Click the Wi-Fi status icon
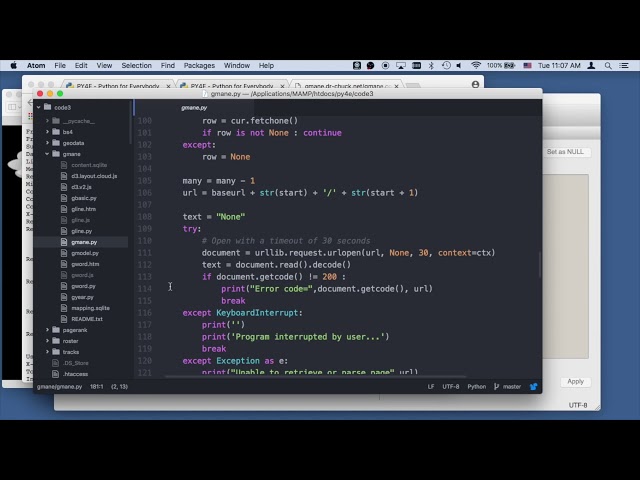 tap(476, 65)
